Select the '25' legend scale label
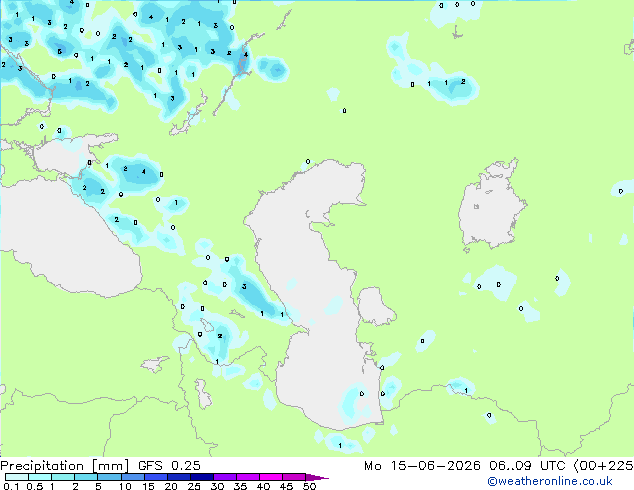Image resolution: width=634 pixels, height=490 pixels. [x=194, y=486]
